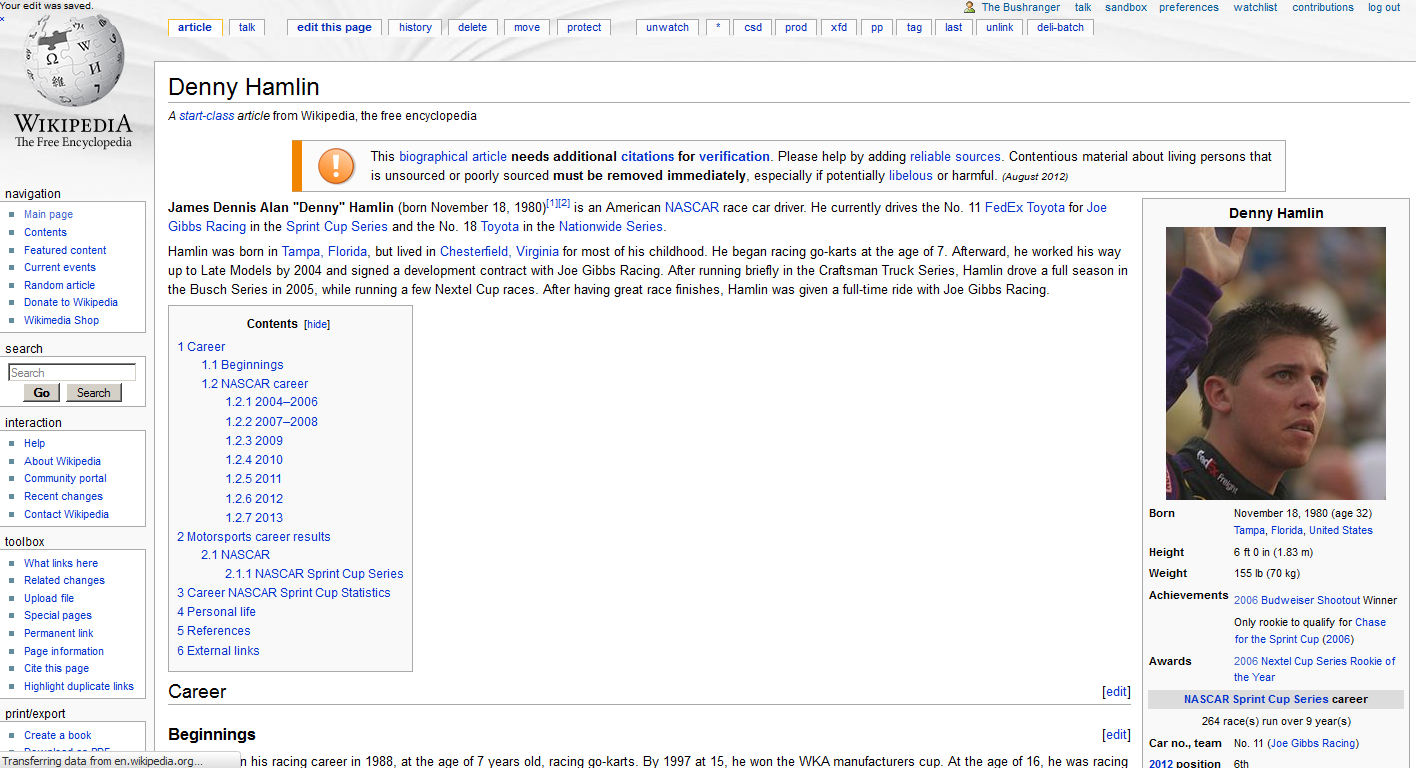The width and height of the screenshot is (1416, 768).
Task: Open Denny Hamlin's infobox photo
Action: [x=1275, y=362]
